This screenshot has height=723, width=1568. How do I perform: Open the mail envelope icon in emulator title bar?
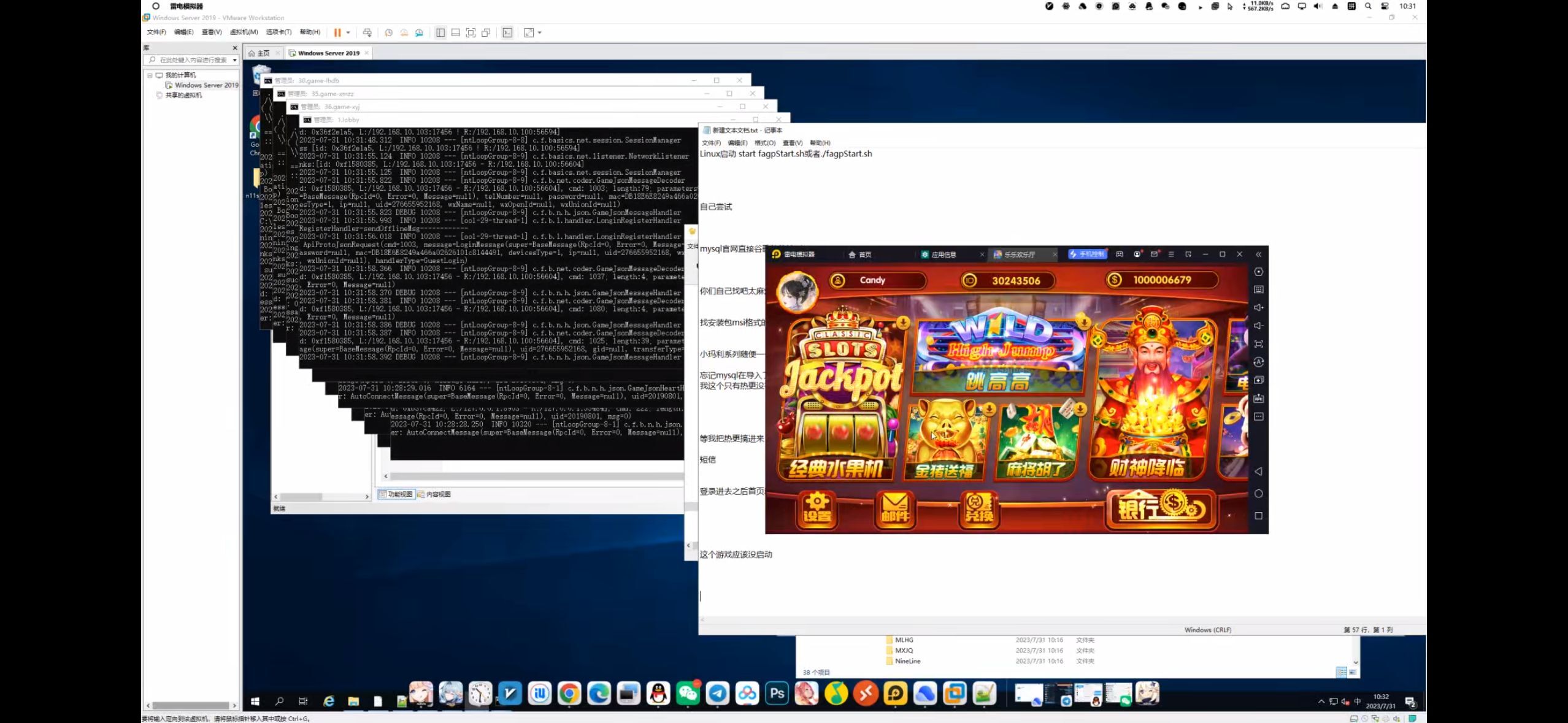[1155, 254]
